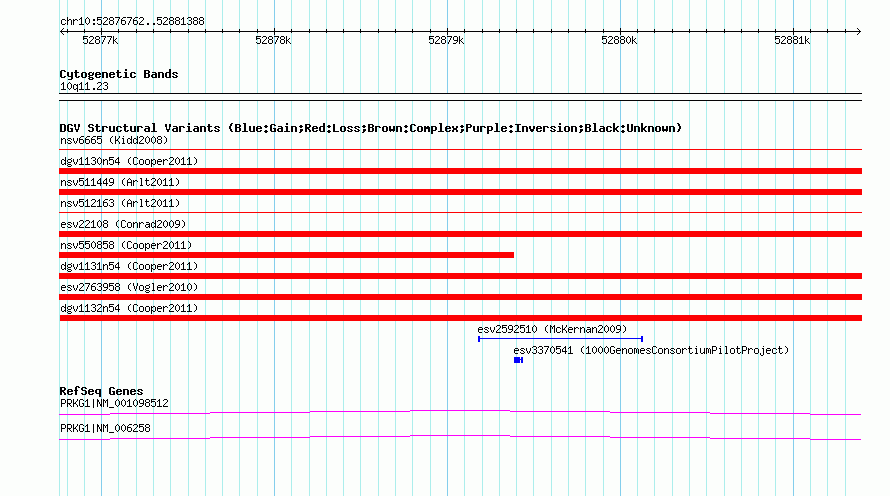Click the left scroll arrow of ruler
The height and width of the screenshot is (496, 890).
(x=62, y=32)
